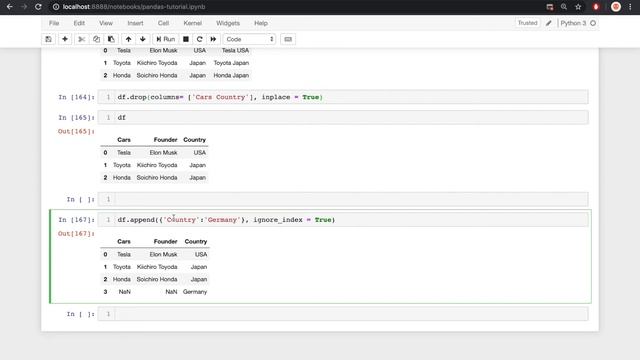Click the Toyota Japan cell in the top table

pyautogui.click(x=231, y=63)
